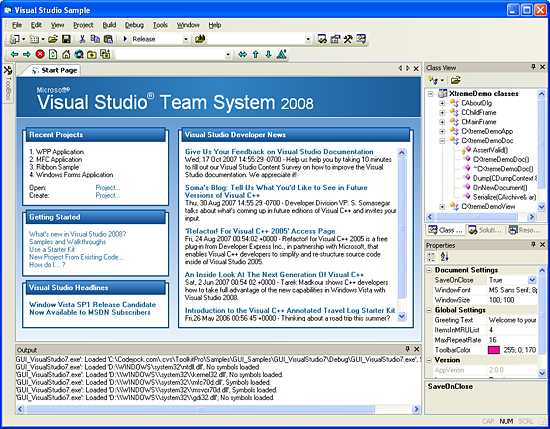Expand the CMainFrame class node
The width and height of the screenshot is (550, 429).
click(x=442, y=122)
